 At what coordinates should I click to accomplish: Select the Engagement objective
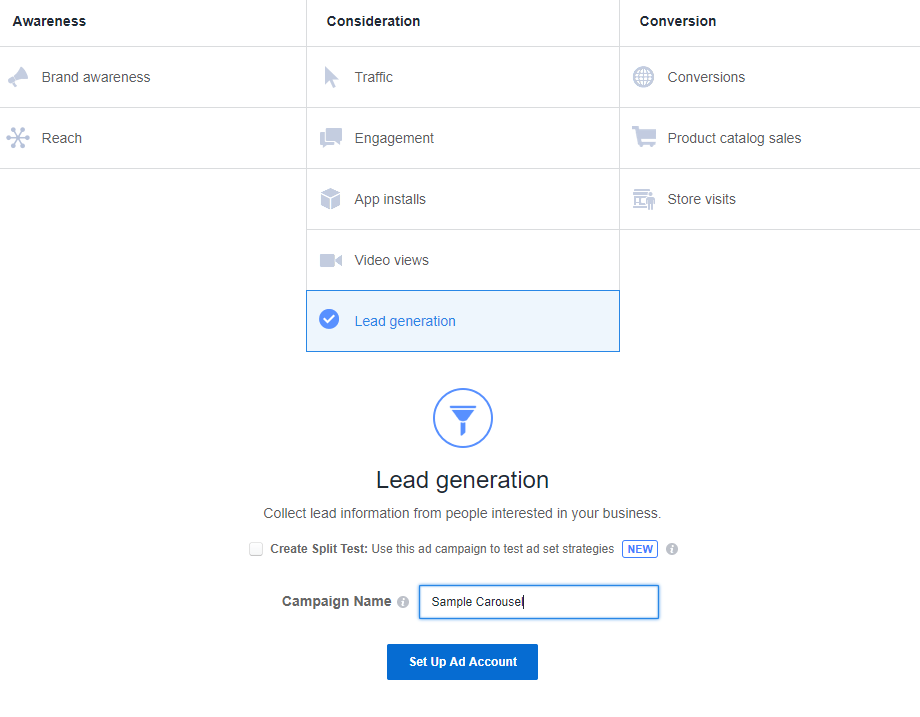pyautogui.click(x=394, y=138)
